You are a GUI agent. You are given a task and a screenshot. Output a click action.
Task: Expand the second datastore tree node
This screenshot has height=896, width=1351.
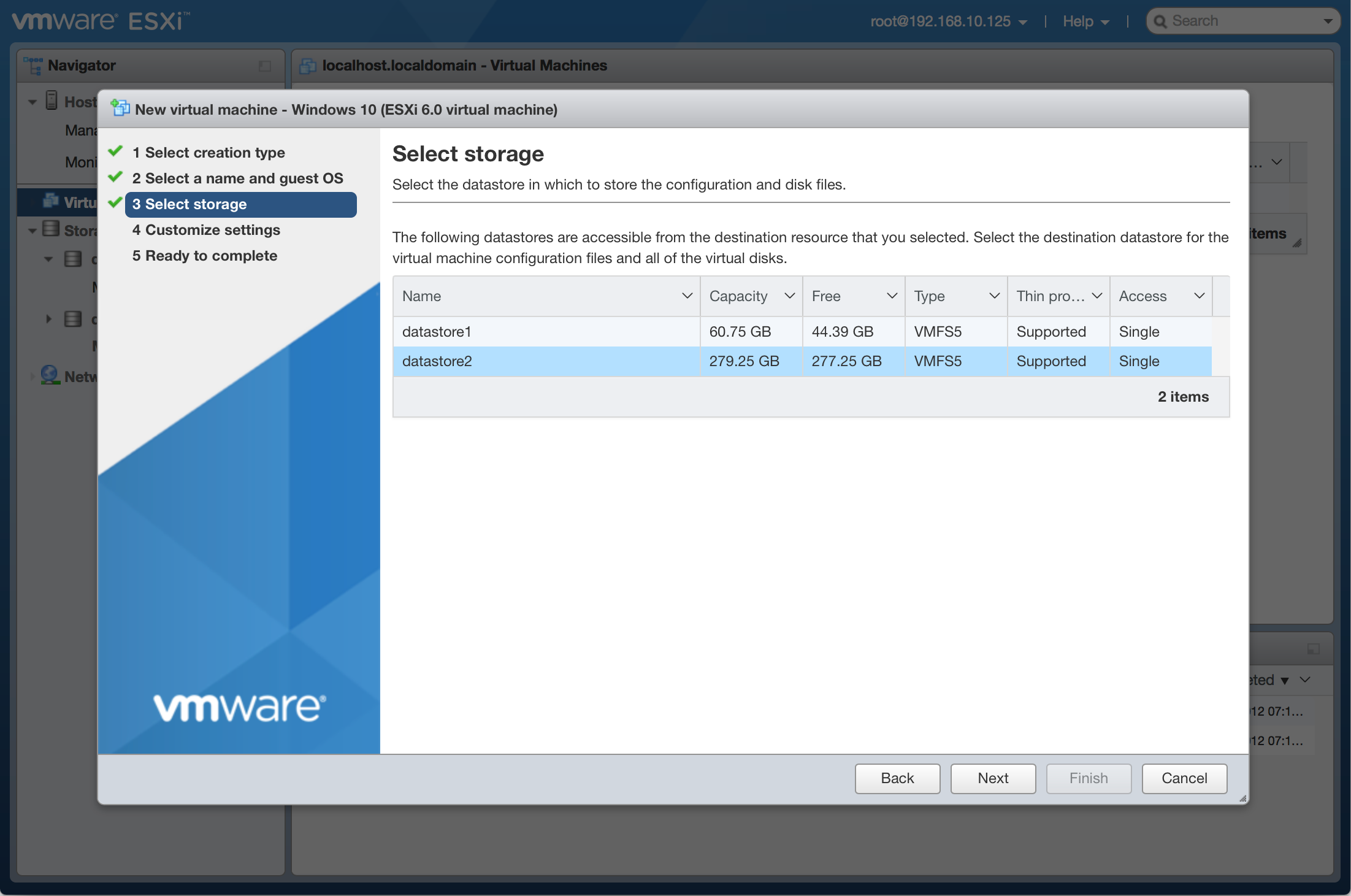coord(48,319)
